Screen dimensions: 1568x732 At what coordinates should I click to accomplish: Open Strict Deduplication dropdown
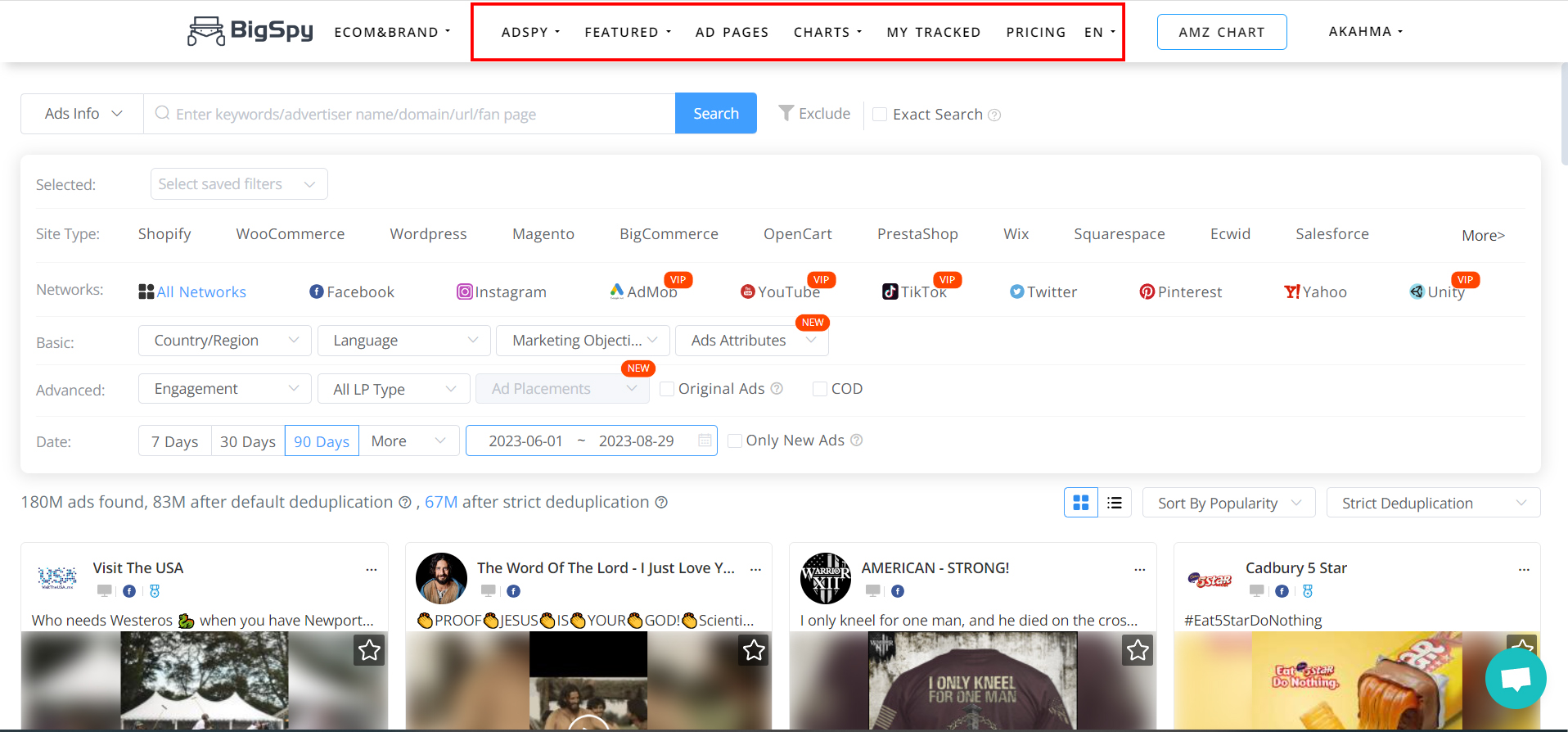tap(1433, 503)
